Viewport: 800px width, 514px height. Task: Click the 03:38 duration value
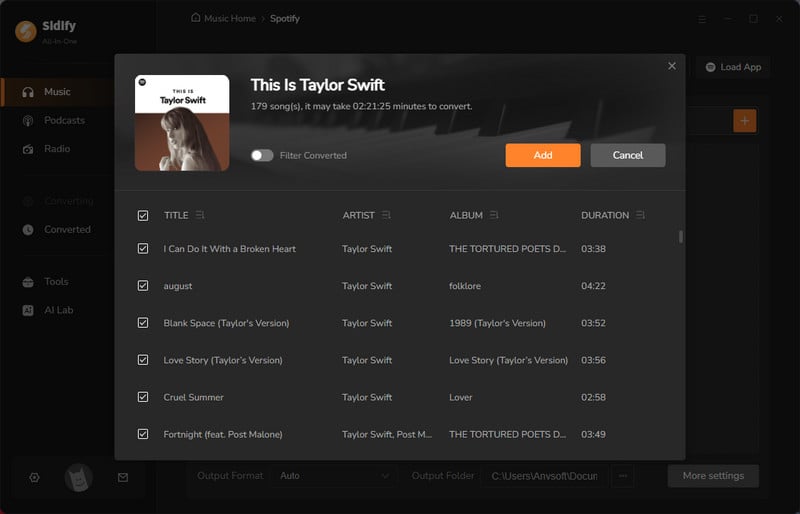coord(593,249)
